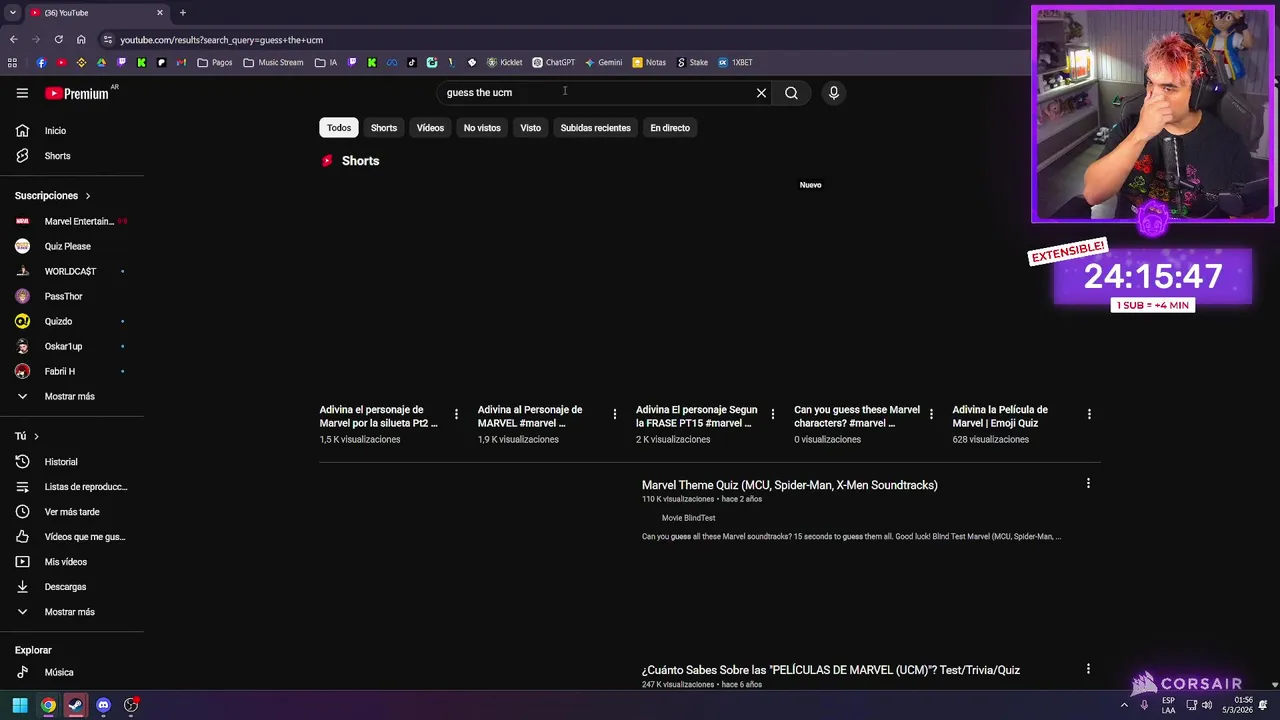
Task: Go back in browser history
Action: pyautogui.click(x=13, y=40)
